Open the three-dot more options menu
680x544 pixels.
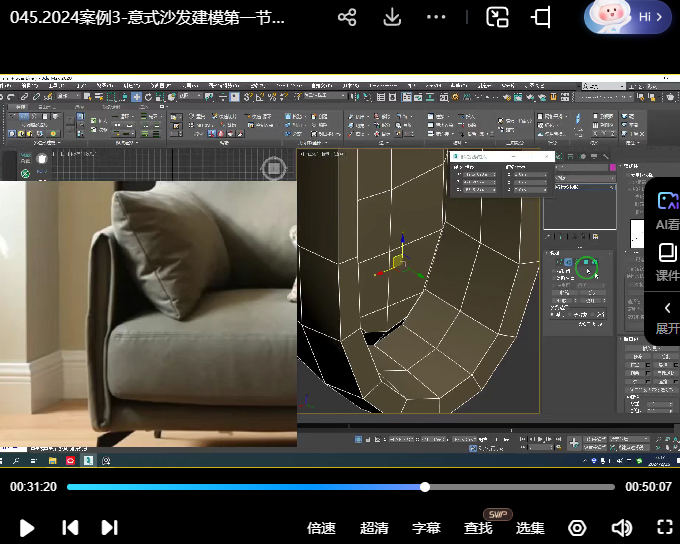click(x=436, y=18)
